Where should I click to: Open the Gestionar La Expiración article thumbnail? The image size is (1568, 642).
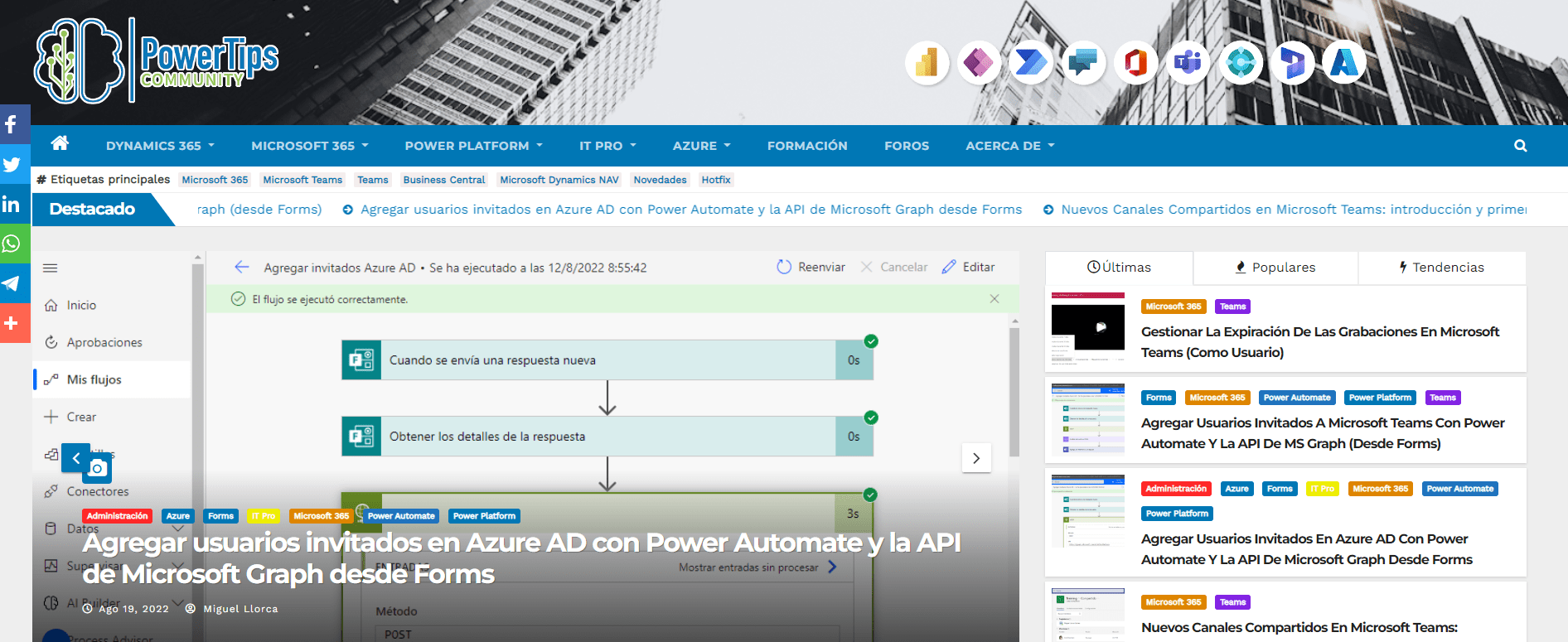pos(1088,328)
